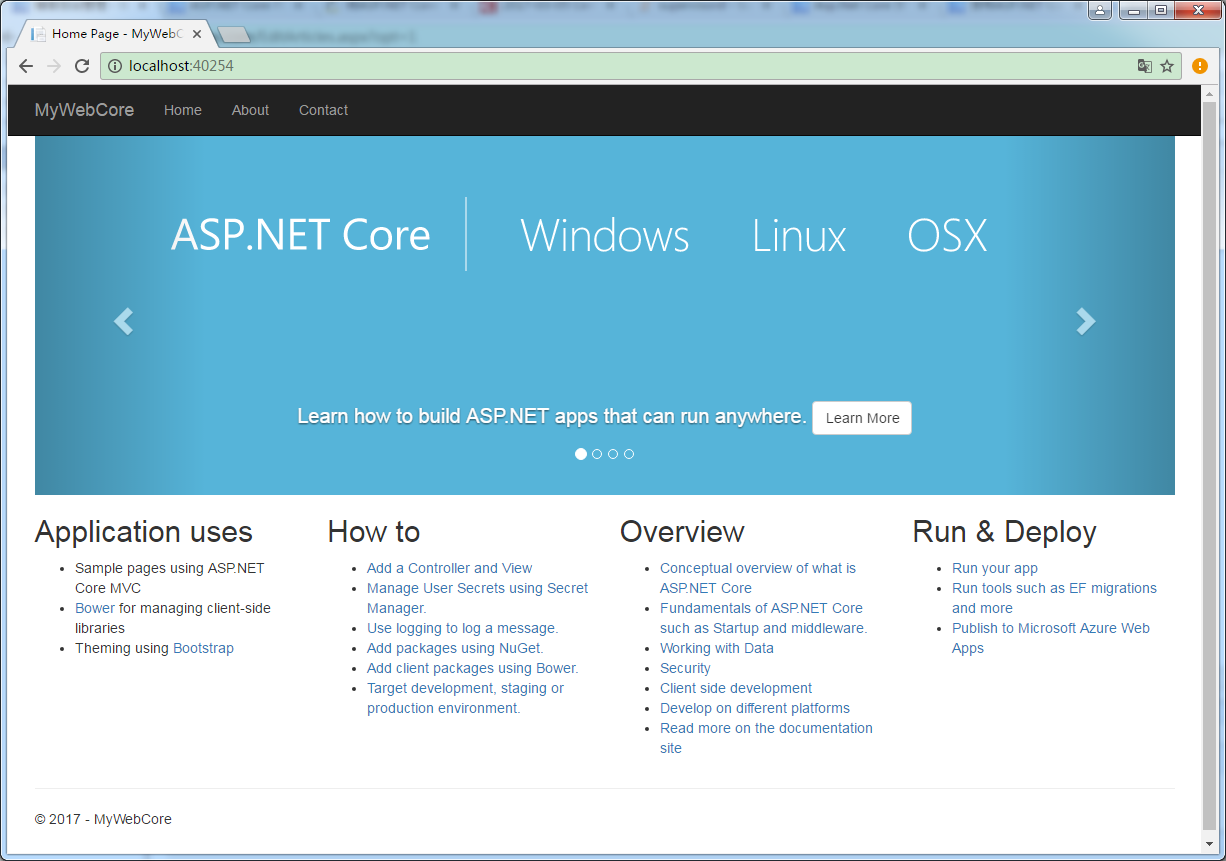The image size is (1226, 861).
Task: Open Read more on the documentation site link
Action: click(766, 738)
